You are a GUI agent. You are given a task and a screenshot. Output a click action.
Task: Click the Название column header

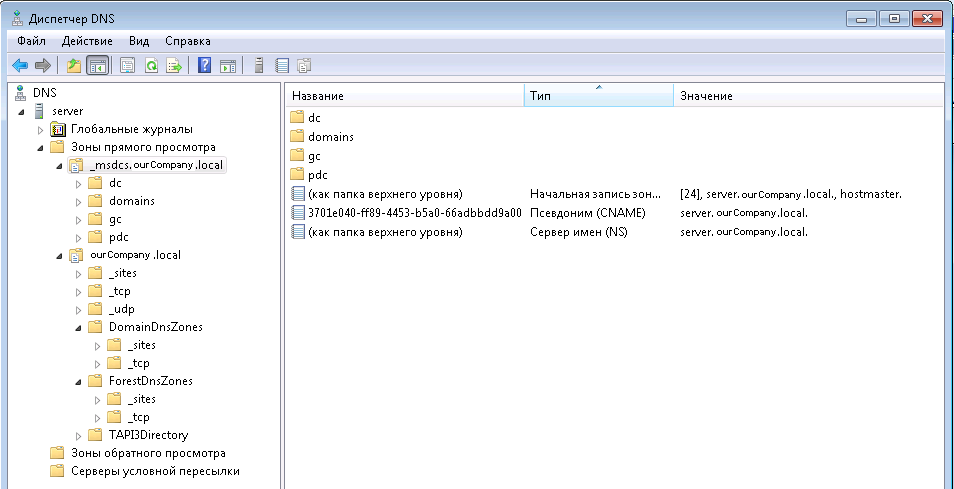(x=404, y=96)
